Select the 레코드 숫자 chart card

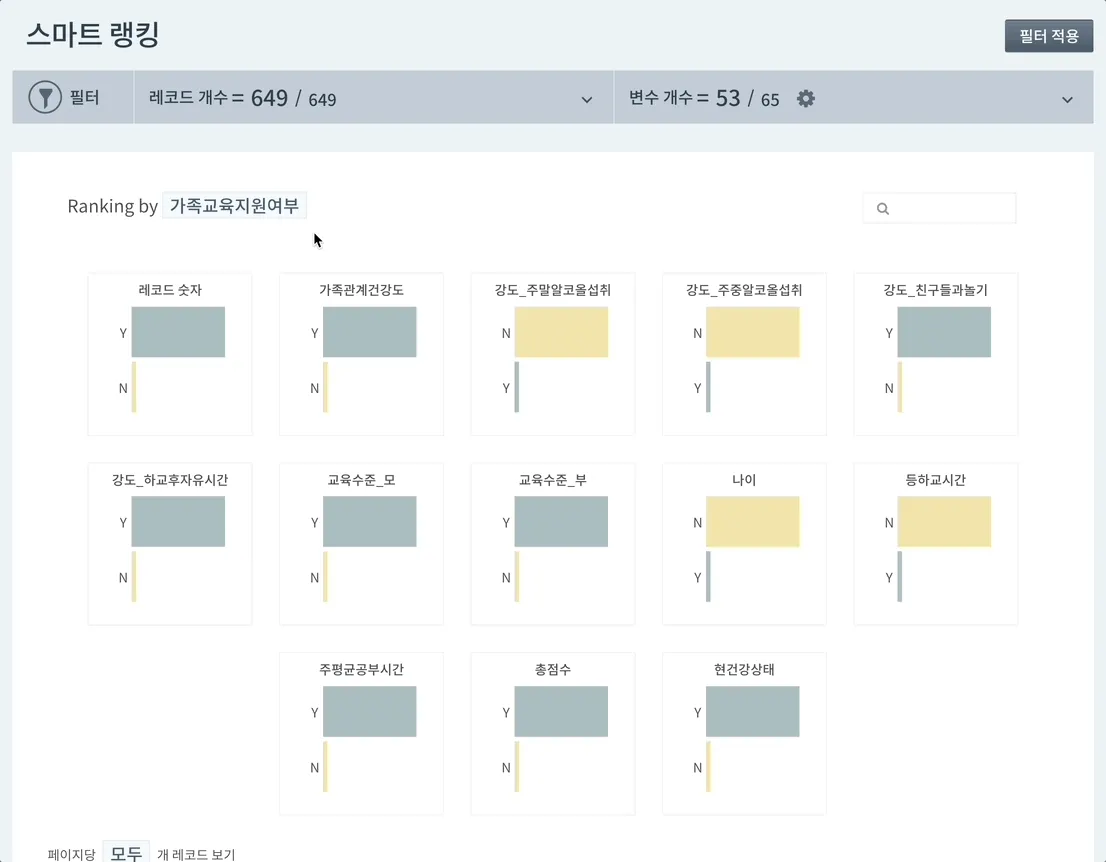[x=170, y=354]
